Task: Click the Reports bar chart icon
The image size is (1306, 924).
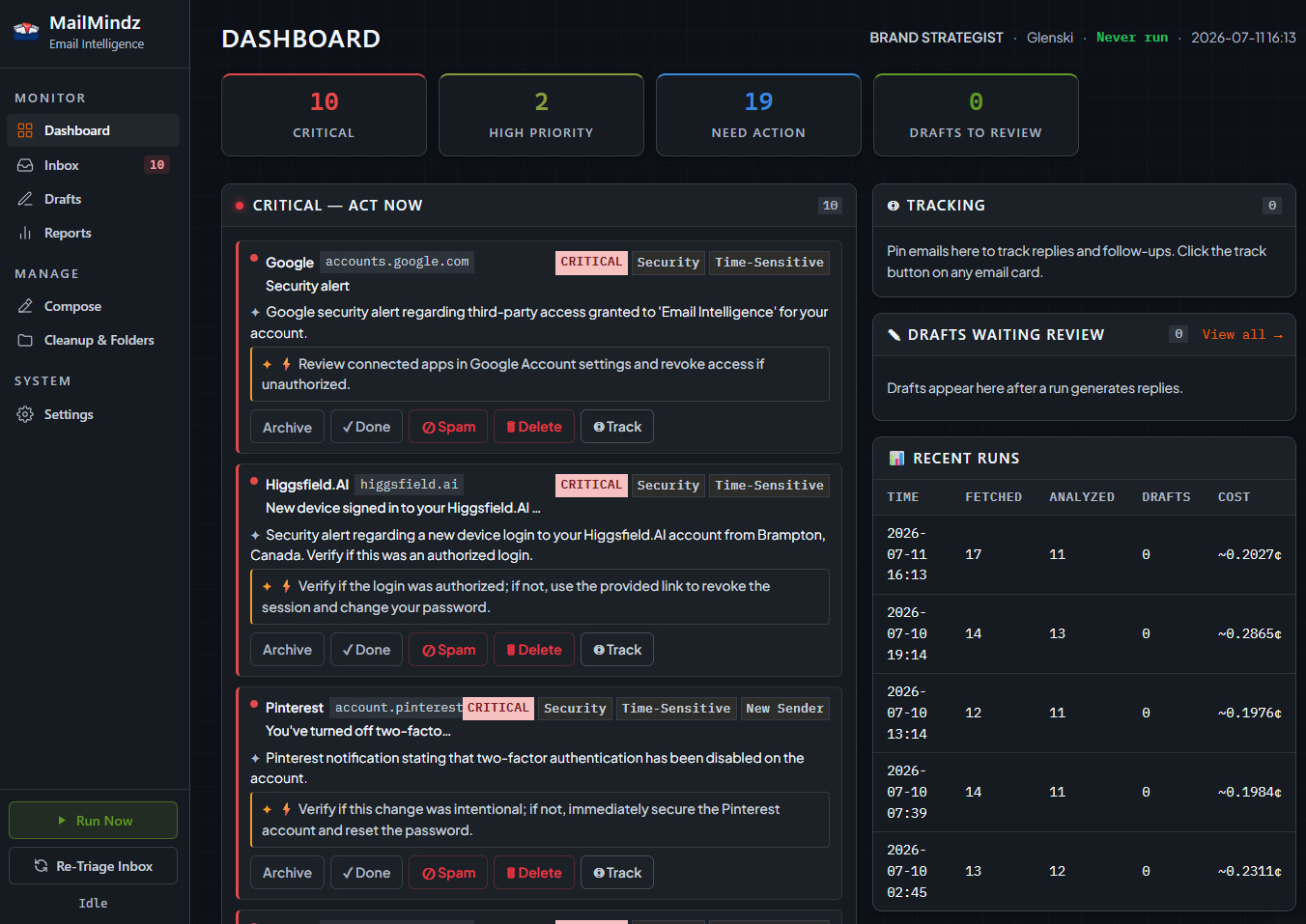Action: coord(25,233)
